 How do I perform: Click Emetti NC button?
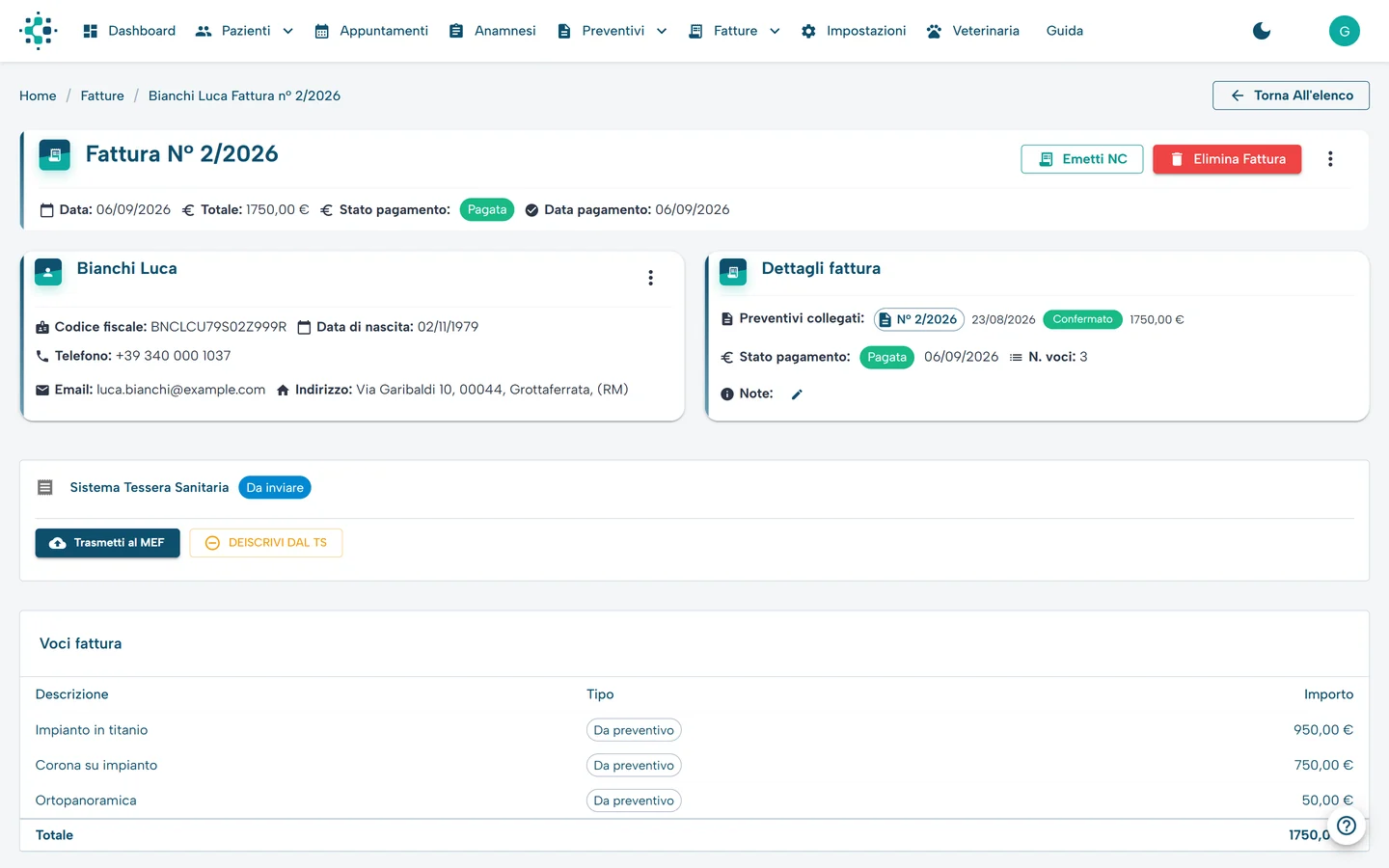(x=1082, y=159)
